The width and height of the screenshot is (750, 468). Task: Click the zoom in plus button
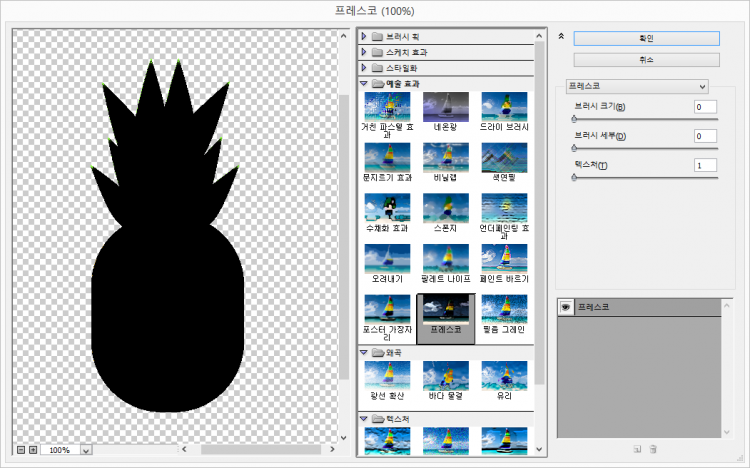point(33,450)
